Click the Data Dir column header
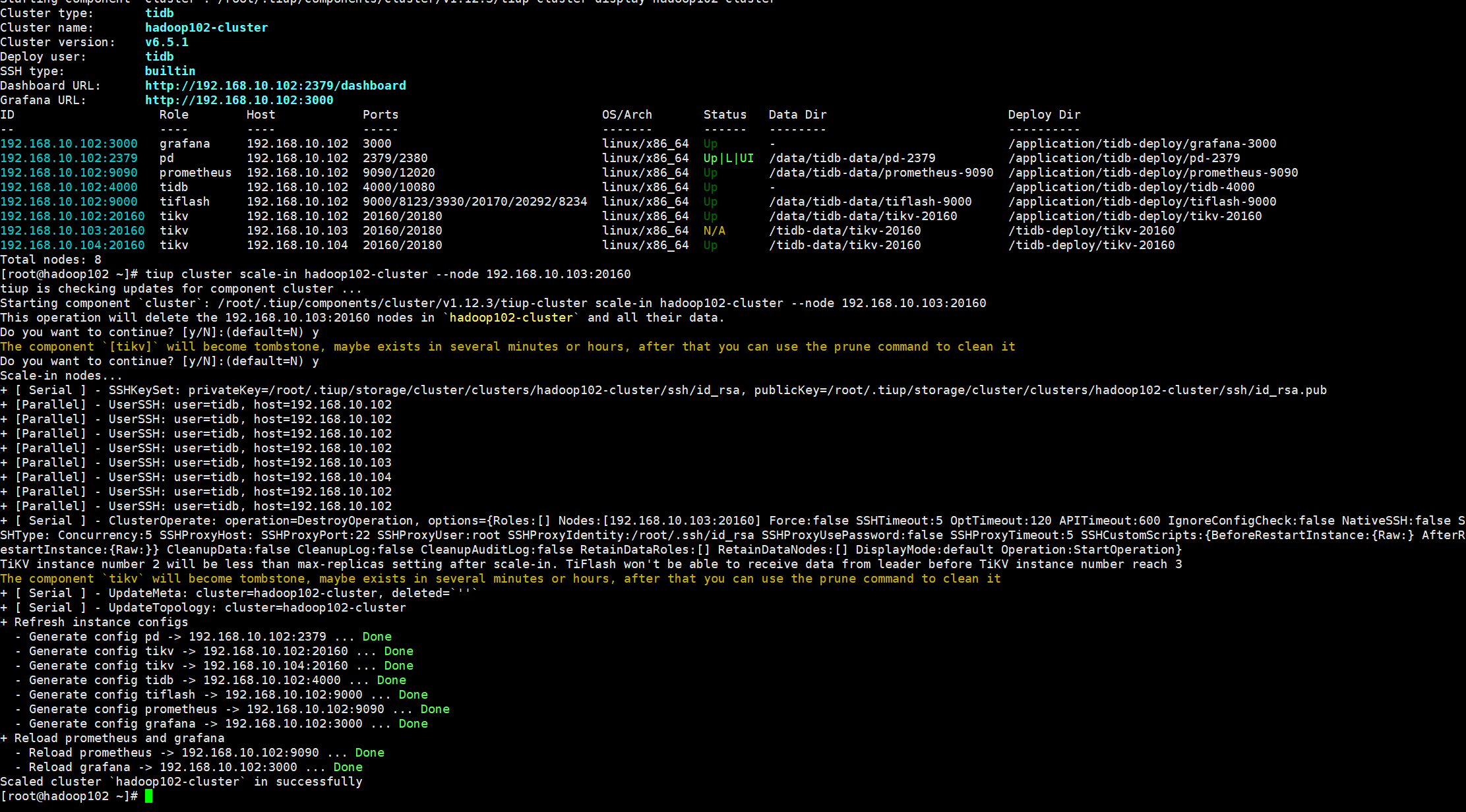Screen dimensions: 1466x812 (x=797, y=115)
